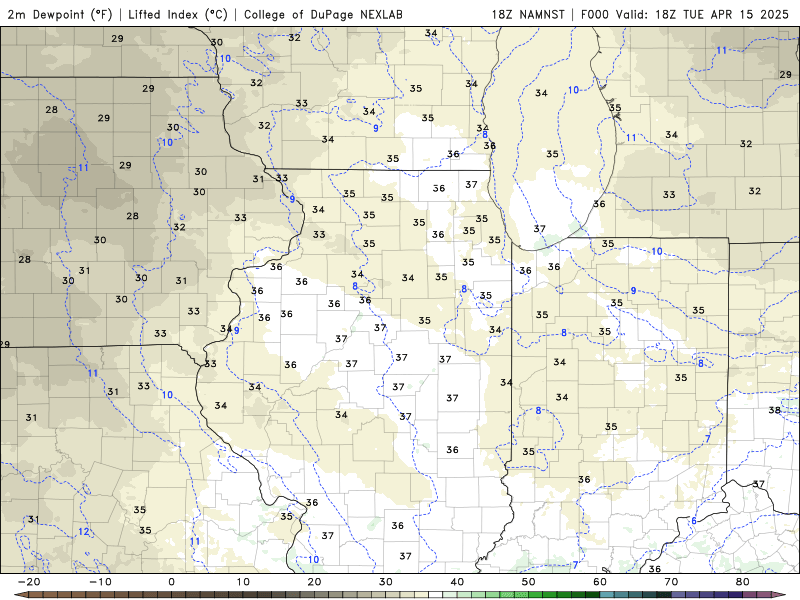The height and width of the screenshot is (600, 800).
Task: Click the 50 label on the color scale
Action: 529,582
